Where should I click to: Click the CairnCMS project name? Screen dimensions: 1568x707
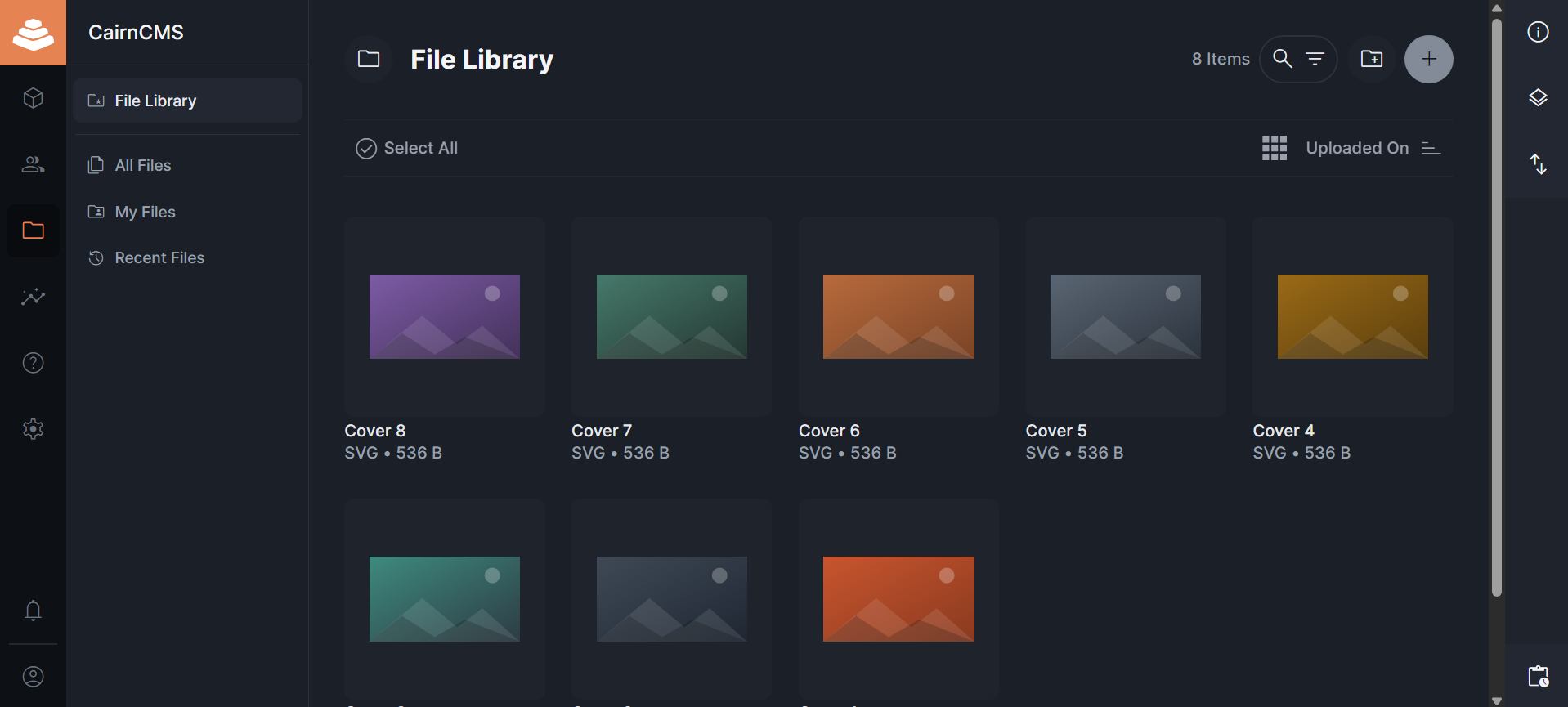click(136, 32)
